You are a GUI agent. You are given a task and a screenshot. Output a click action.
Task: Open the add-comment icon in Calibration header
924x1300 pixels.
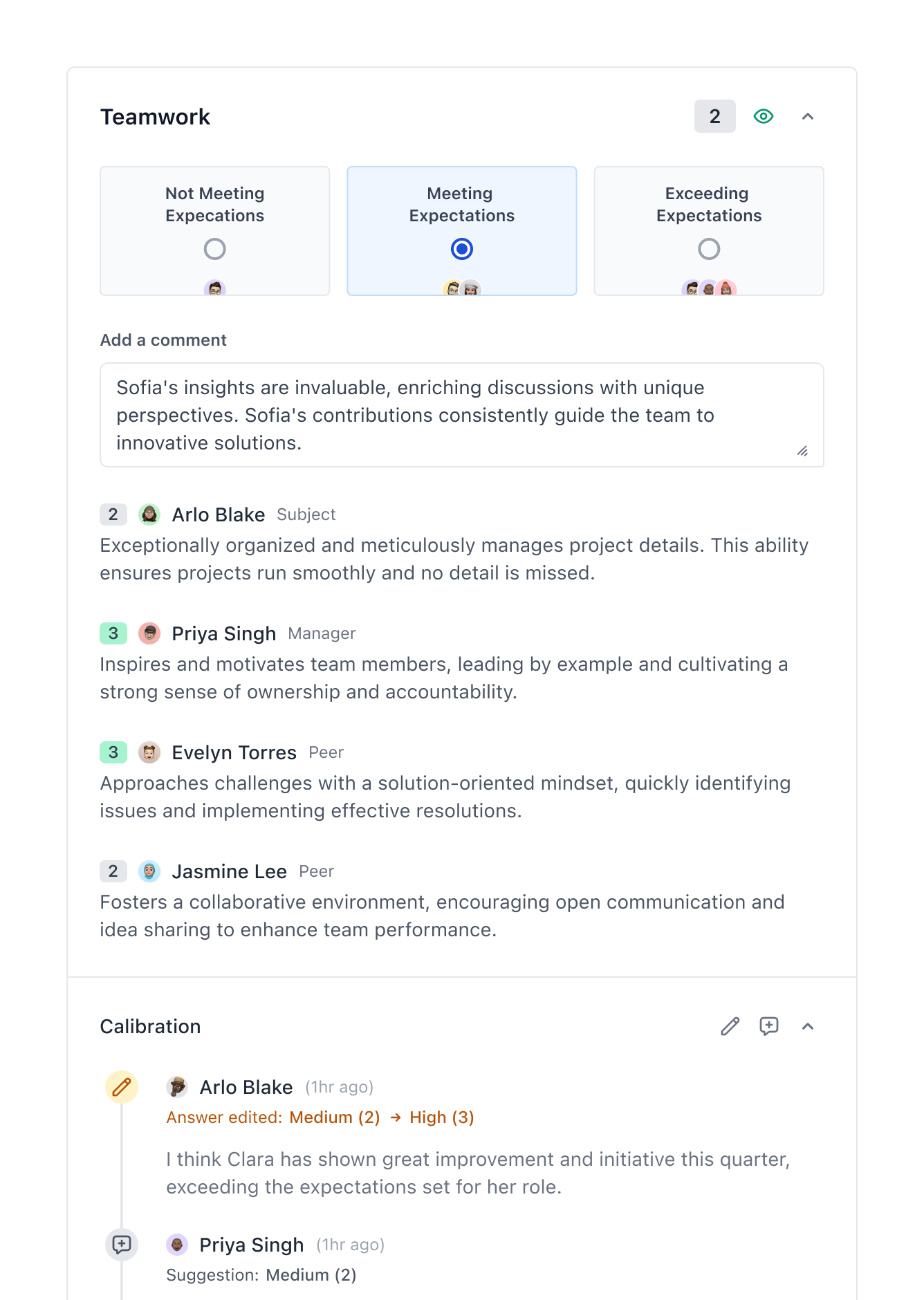[769, 1026]
